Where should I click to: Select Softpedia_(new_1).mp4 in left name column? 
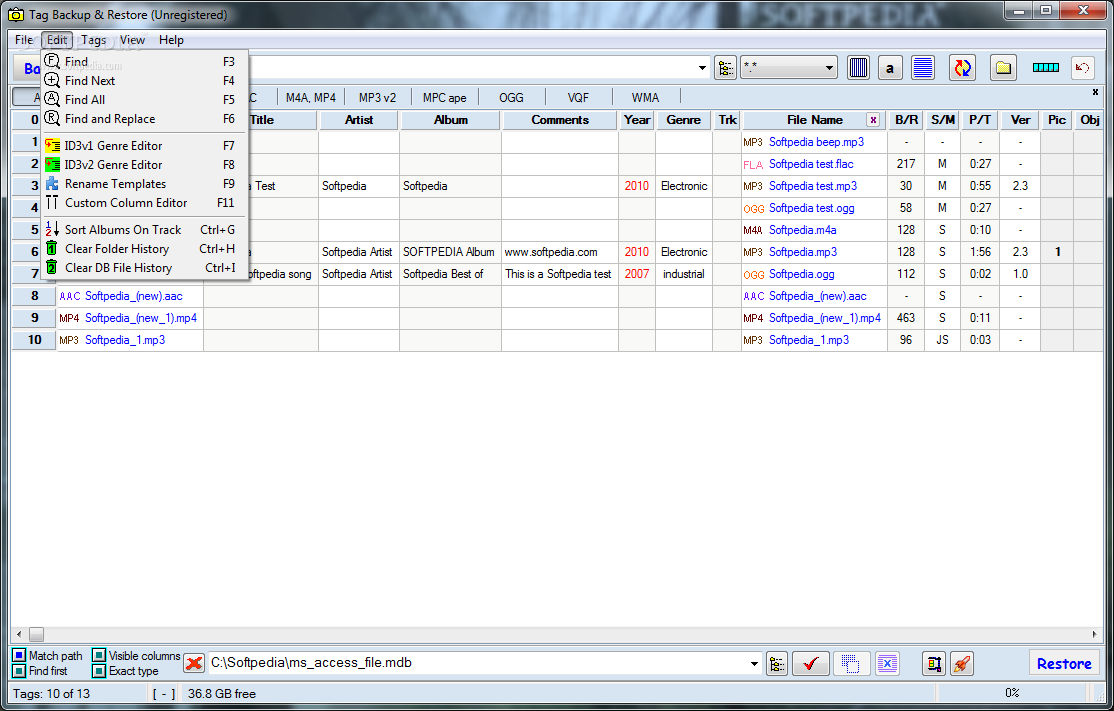[x=141, y=318]
